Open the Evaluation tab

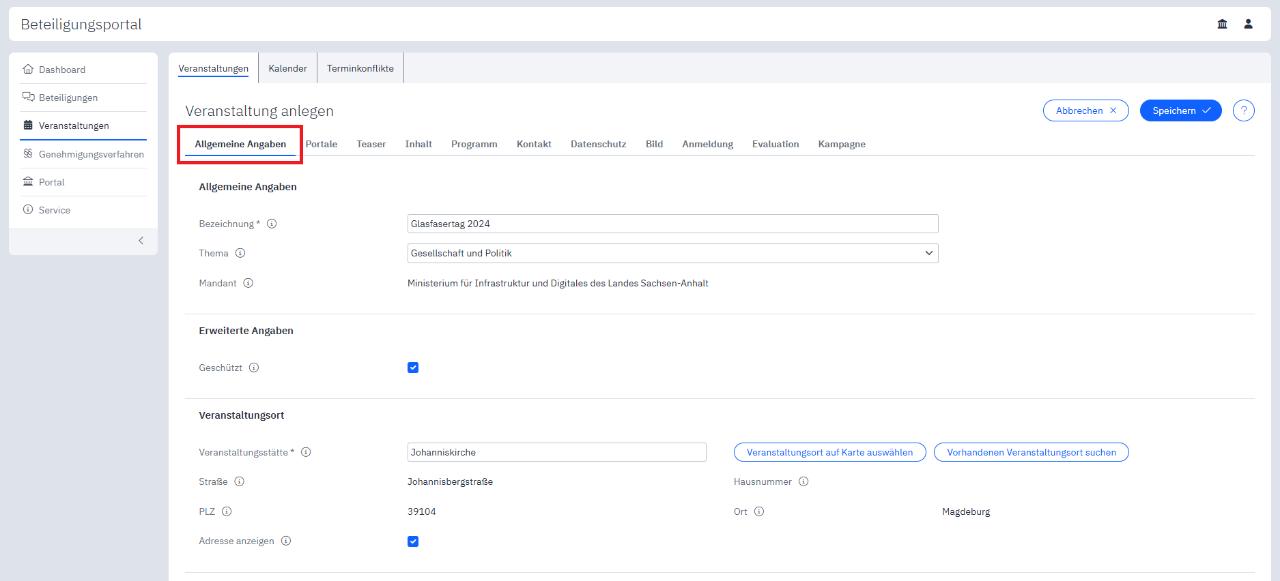pyautogui.click(x=776, y=144)
